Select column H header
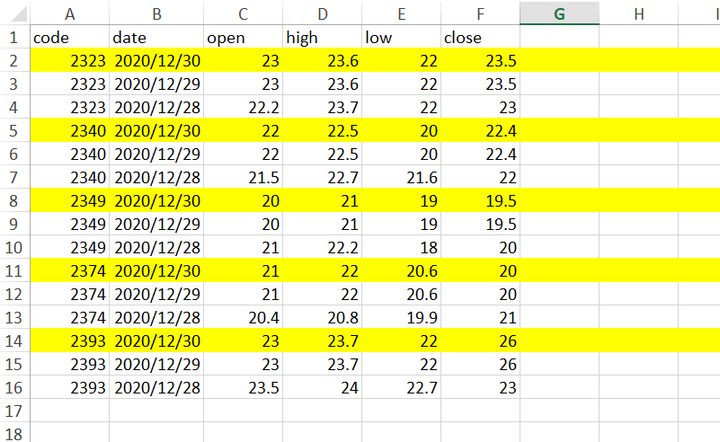This screenshot has height=442, width=720. (639, 14)
